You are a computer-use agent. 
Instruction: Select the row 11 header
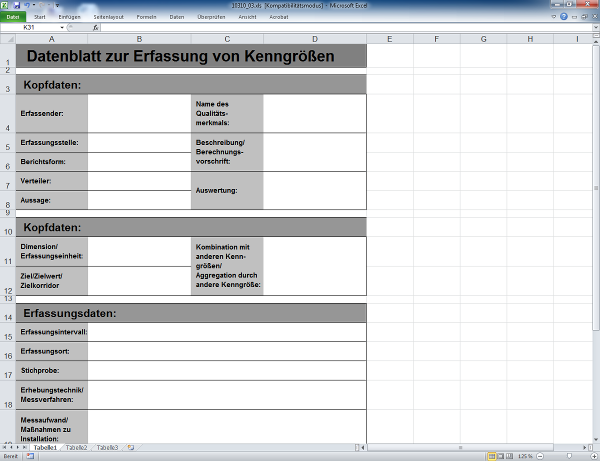pyautogui.click(x=7, y=261)
